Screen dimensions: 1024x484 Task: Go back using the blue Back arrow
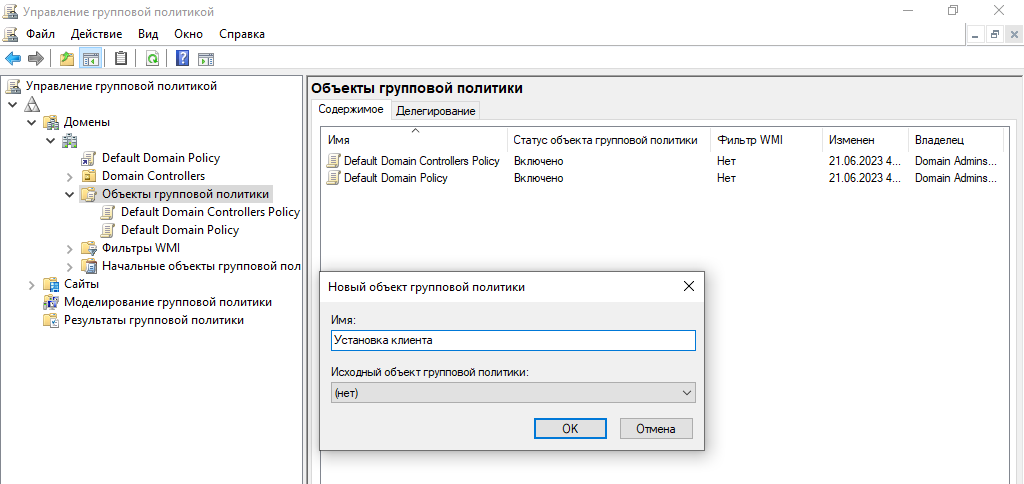pyautogui.click(x=12, y=59)
